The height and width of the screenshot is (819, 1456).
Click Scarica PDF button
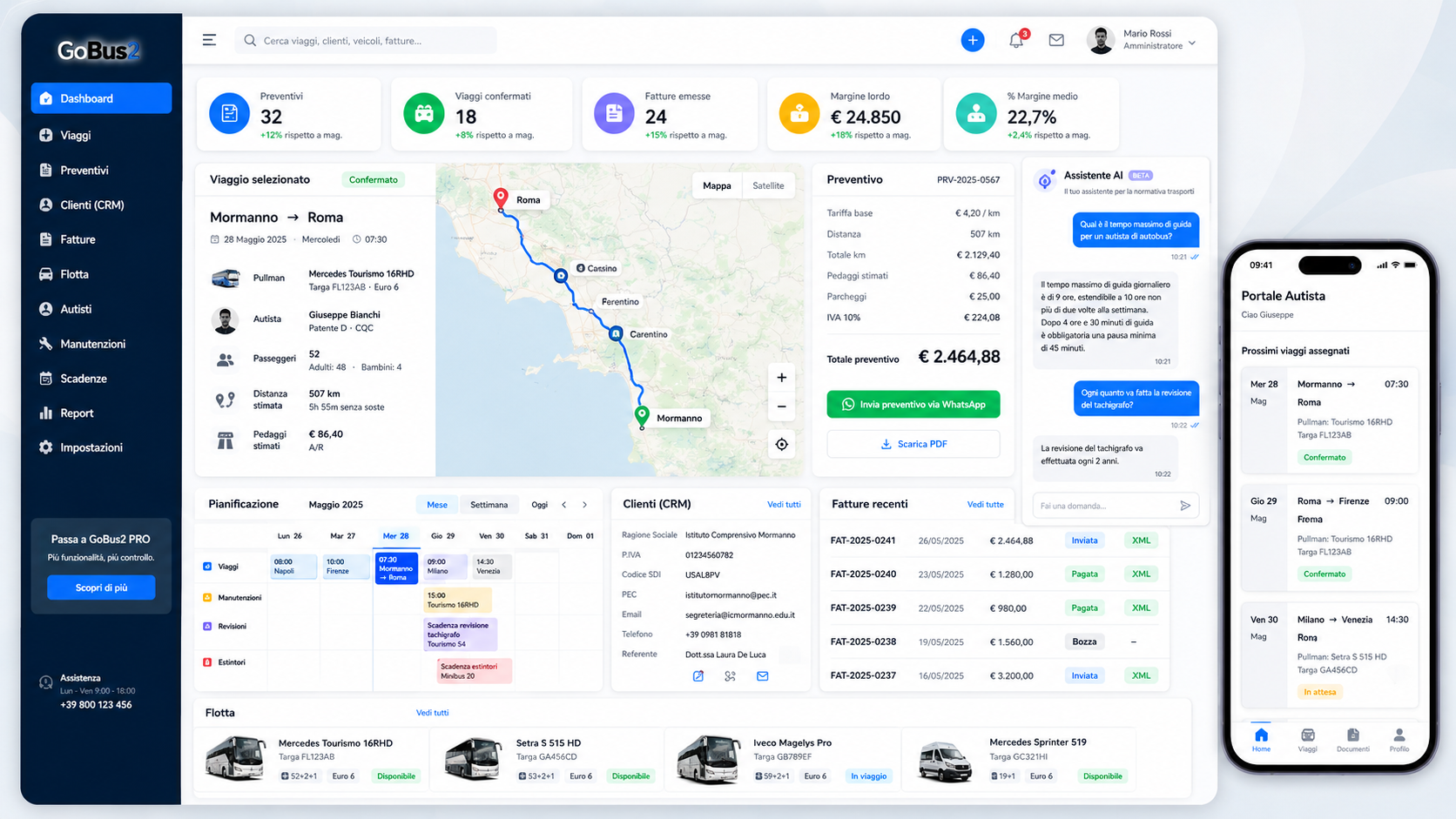tap(913, 444)
